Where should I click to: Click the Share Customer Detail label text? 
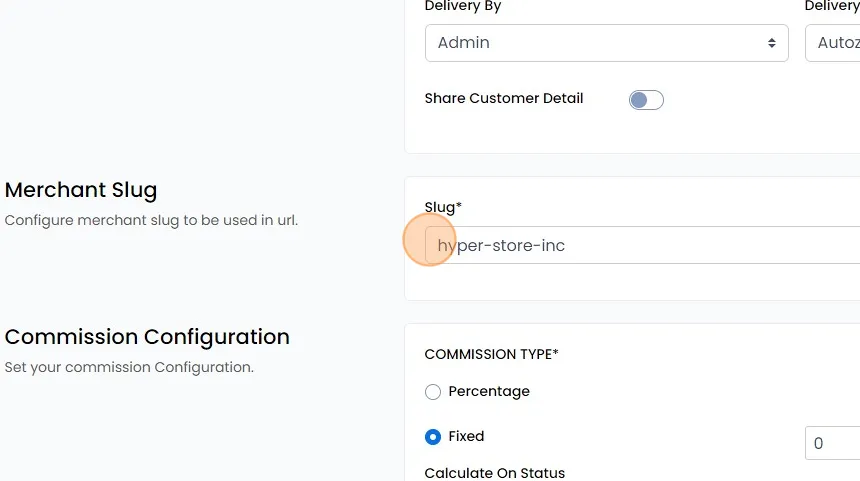click(503, 98)
